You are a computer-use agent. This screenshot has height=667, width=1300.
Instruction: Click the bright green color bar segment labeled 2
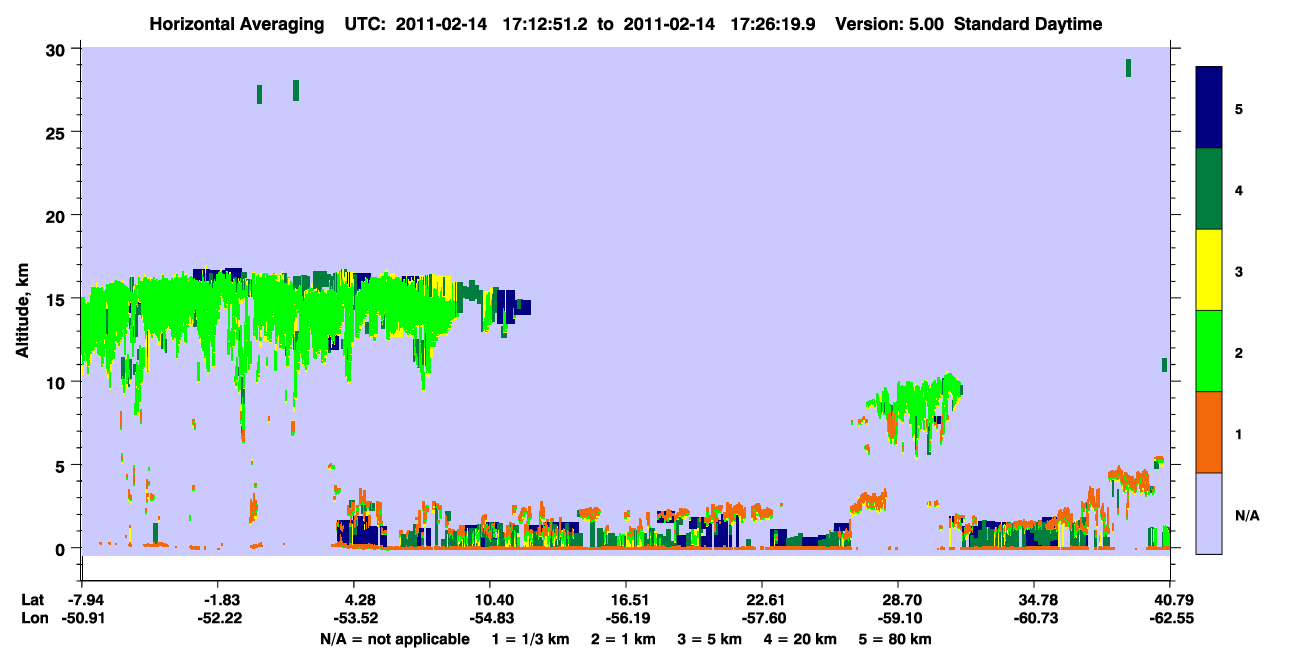1209,351
